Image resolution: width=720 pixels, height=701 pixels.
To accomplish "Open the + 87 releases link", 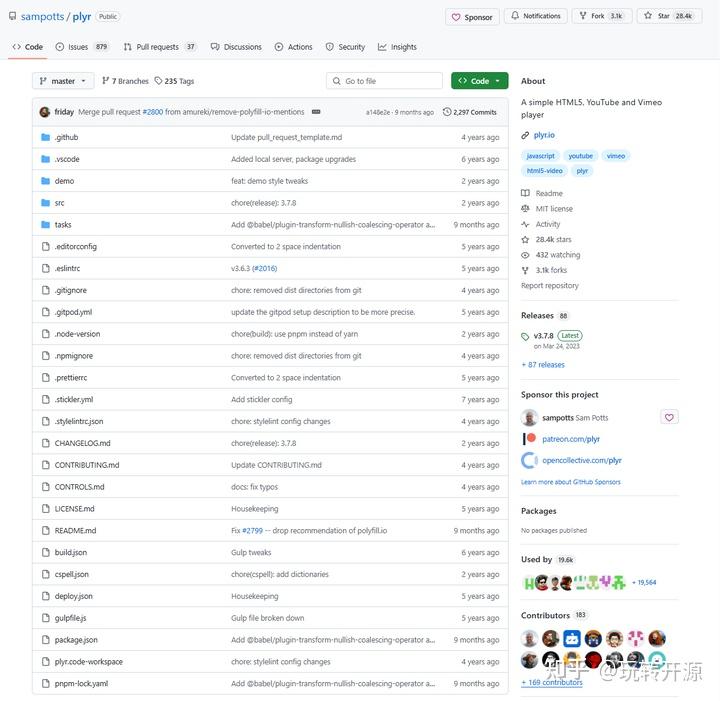I will tap(543, 365).
